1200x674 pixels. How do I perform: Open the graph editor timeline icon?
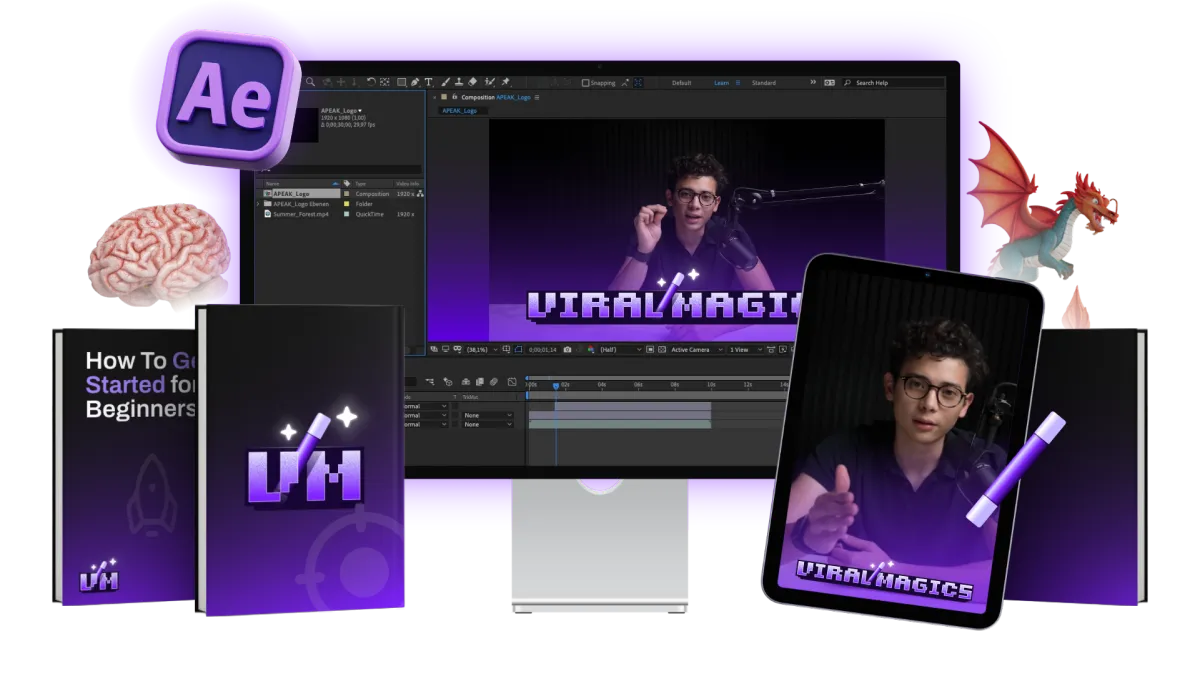click(512, 382)
